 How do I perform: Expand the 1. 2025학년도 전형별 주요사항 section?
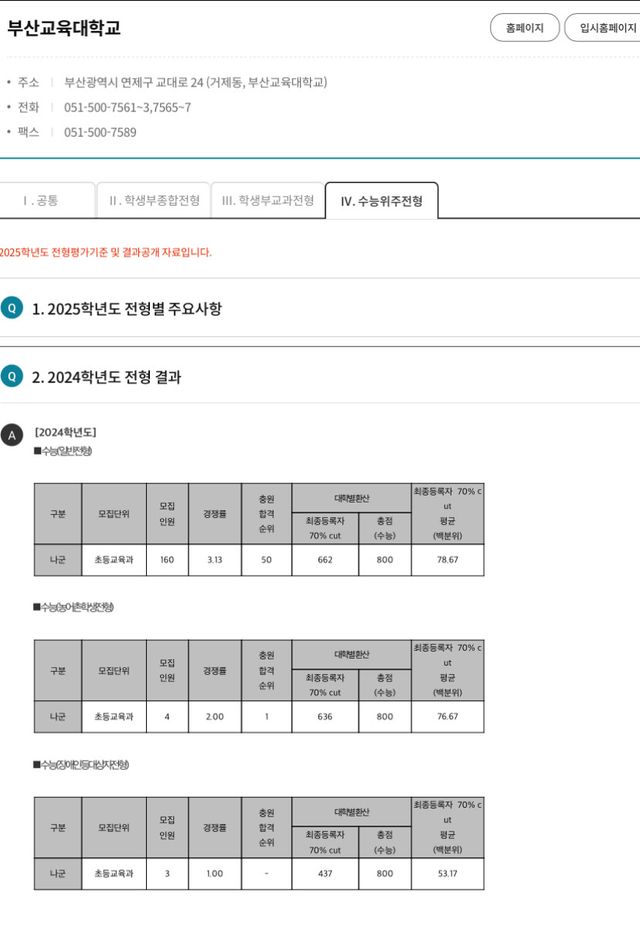pos(127,308)
